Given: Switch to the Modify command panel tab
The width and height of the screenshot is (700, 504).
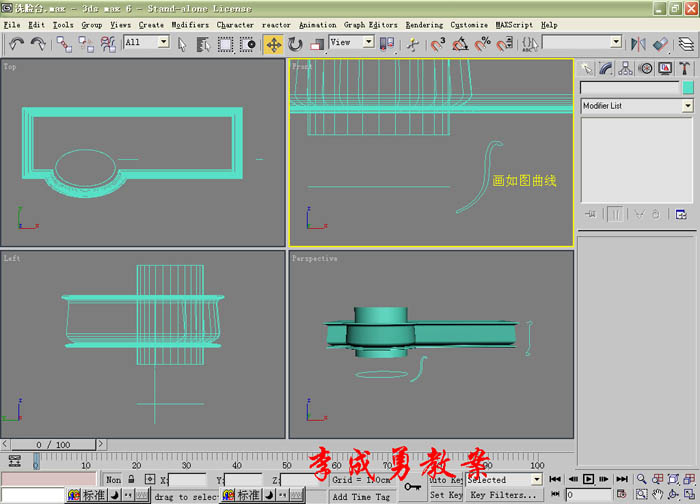Looking at the screenshot, I should (x=606, y=68).
